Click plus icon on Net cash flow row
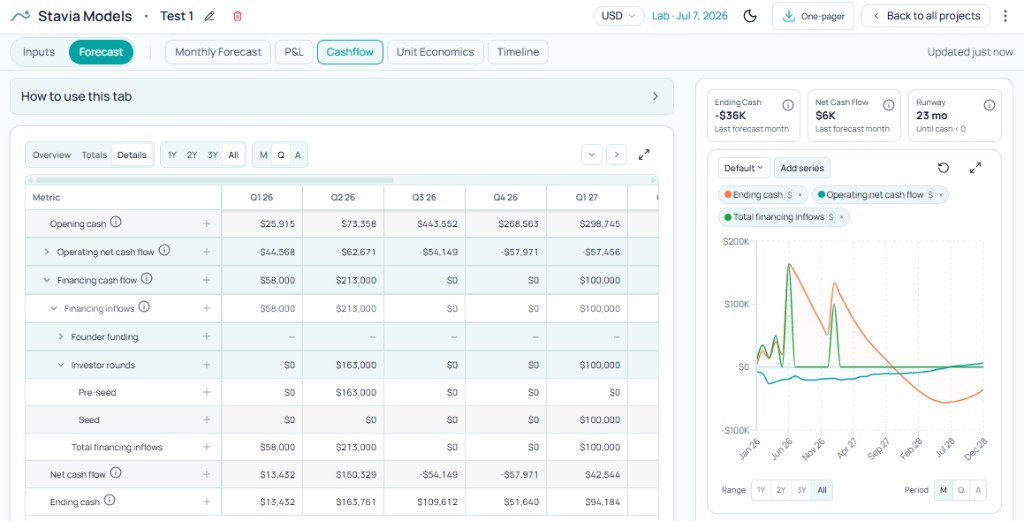Image resolution: width=1024 pixels, height=521 pixels. click(206, 475)
